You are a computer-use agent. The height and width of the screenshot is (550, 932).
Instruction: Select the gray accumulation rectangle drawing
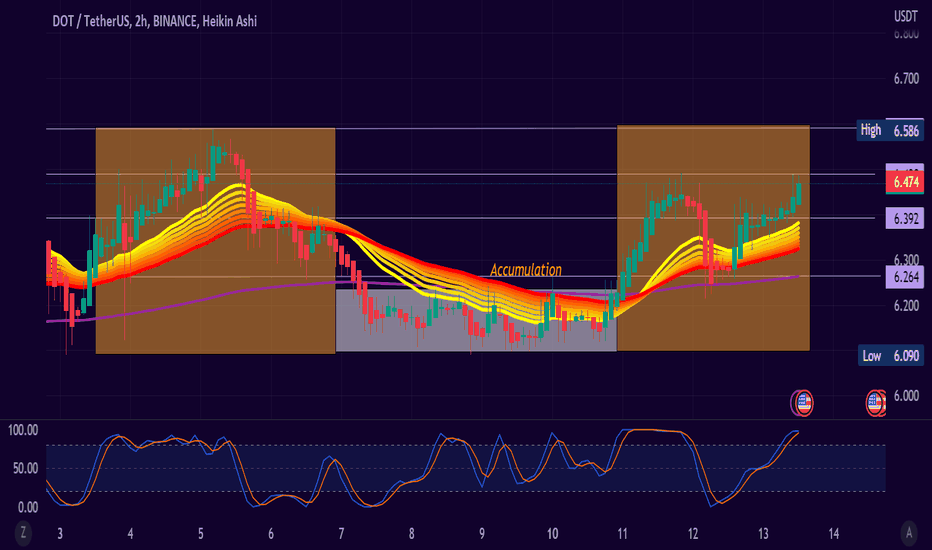[x=476, y=320]
